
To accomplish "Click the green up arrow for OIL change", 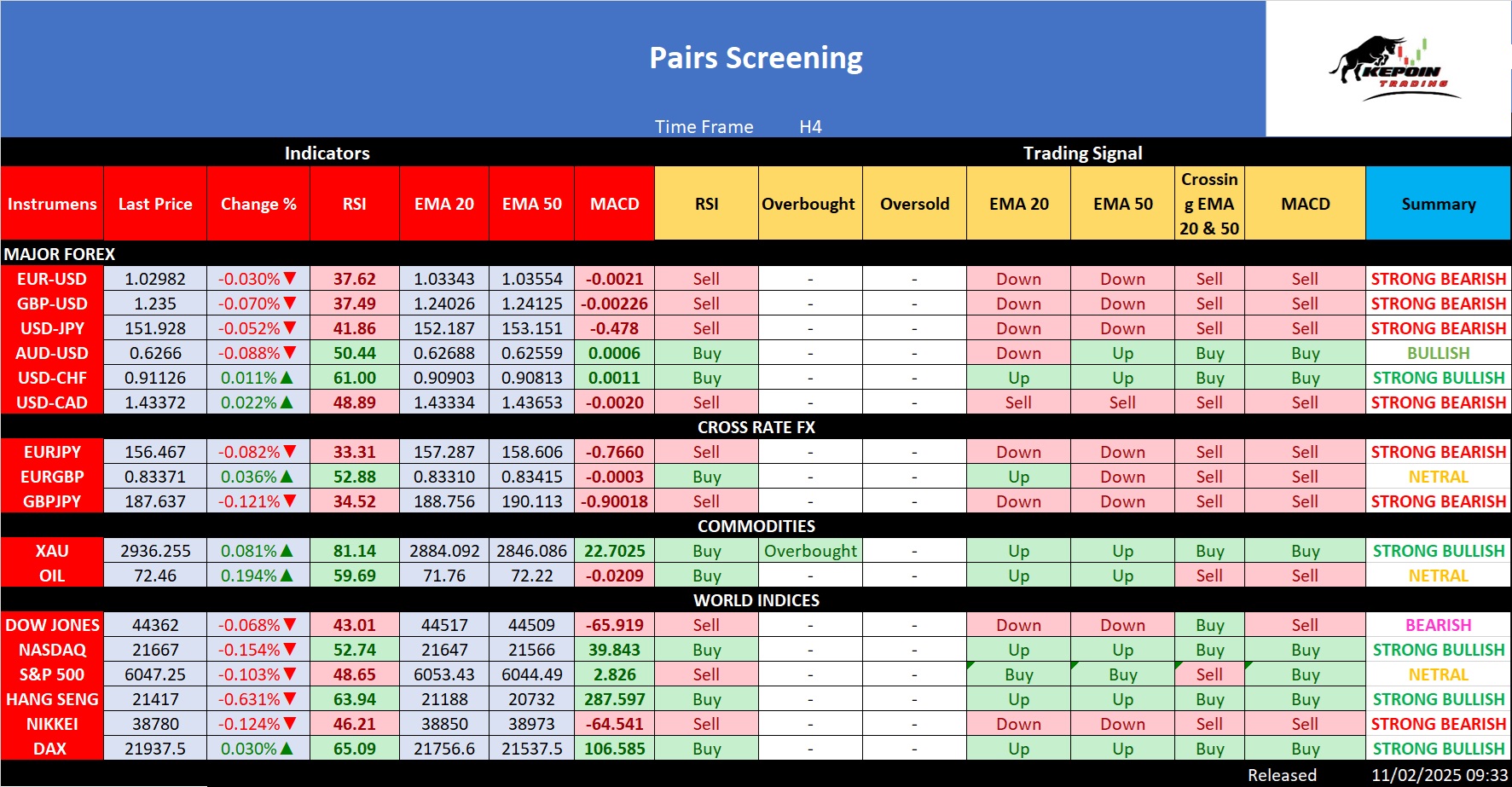I will pyautogui.click(x=287, y=576).
